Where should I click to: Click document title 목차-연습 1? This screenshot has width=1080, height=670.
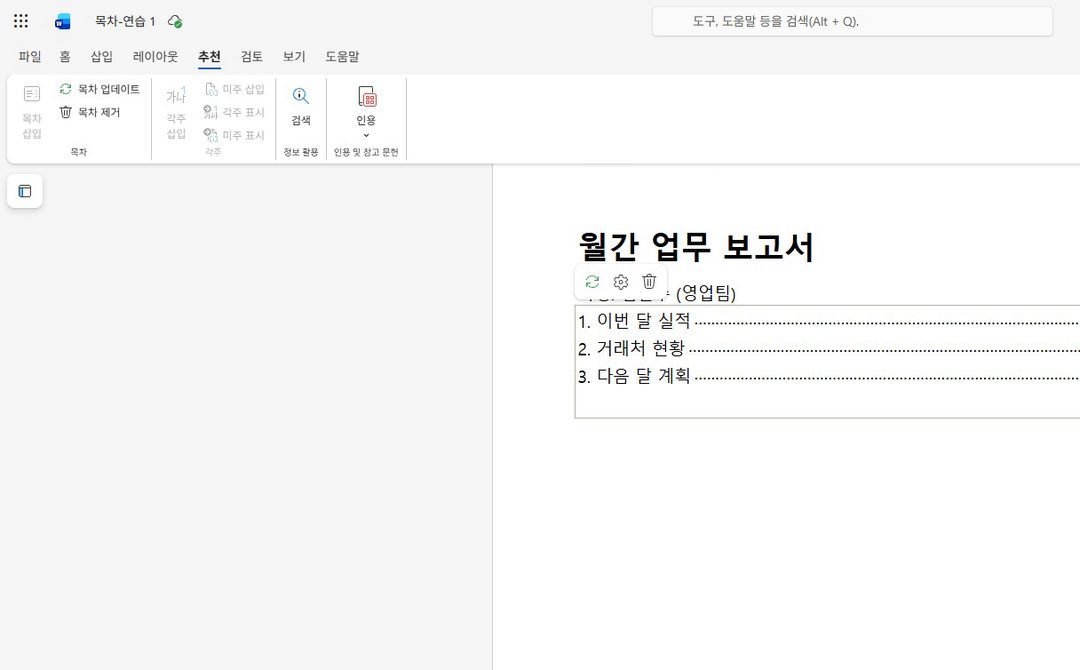(x=125, y=21)
